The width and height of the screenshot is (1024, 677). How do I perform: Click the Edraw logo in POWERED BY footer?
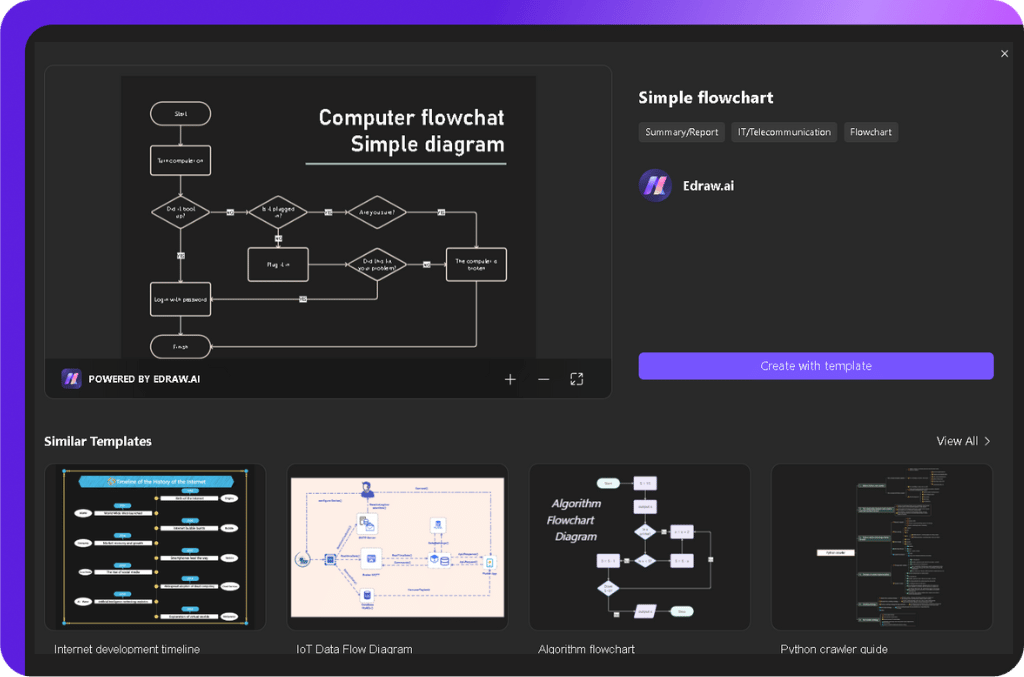click(x=71, y=378)
